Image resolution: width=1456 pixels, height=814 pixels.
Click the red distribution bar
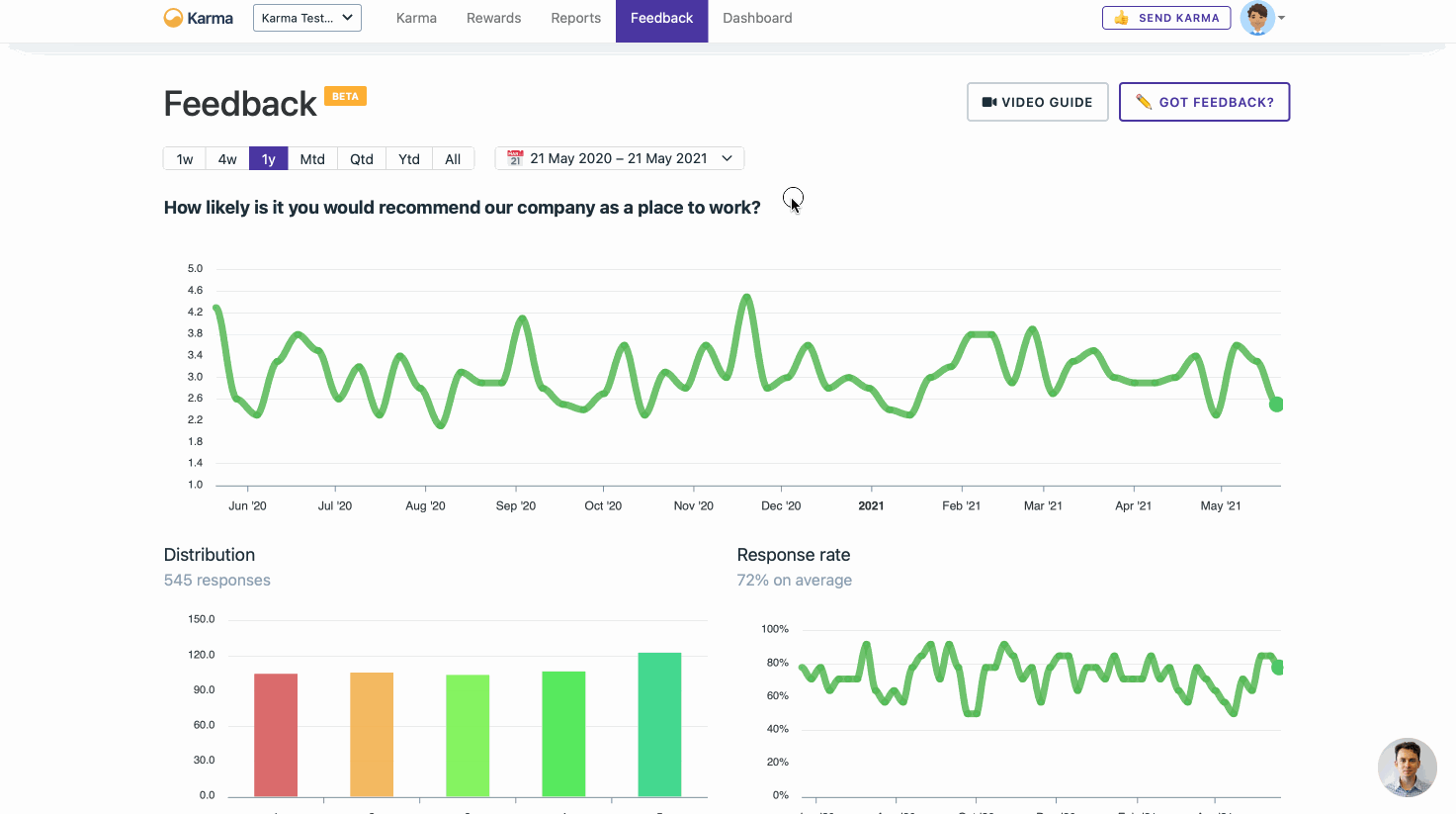[x=276, y=735]
